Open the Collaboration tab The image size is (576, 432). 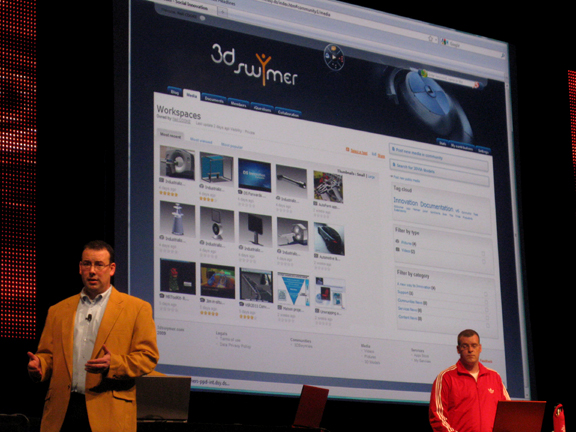coord(288,113)
